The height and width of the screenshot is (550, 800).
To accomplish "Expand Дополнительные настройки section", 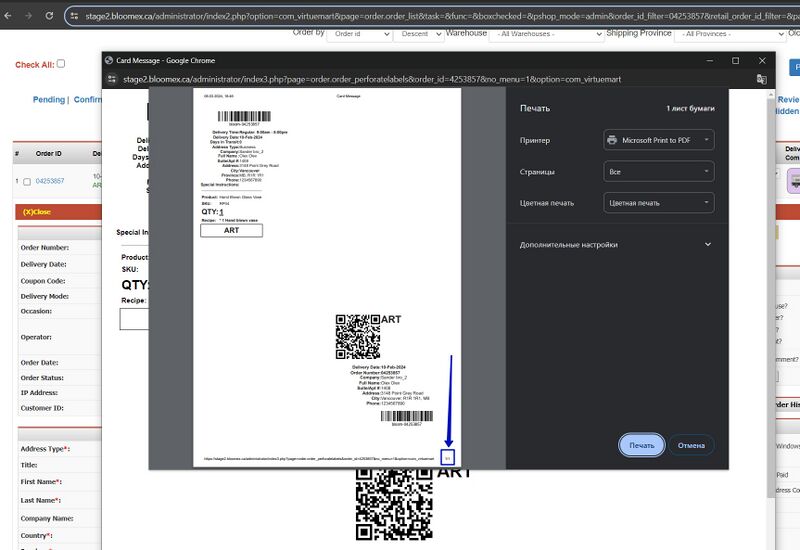I will 615,244.
